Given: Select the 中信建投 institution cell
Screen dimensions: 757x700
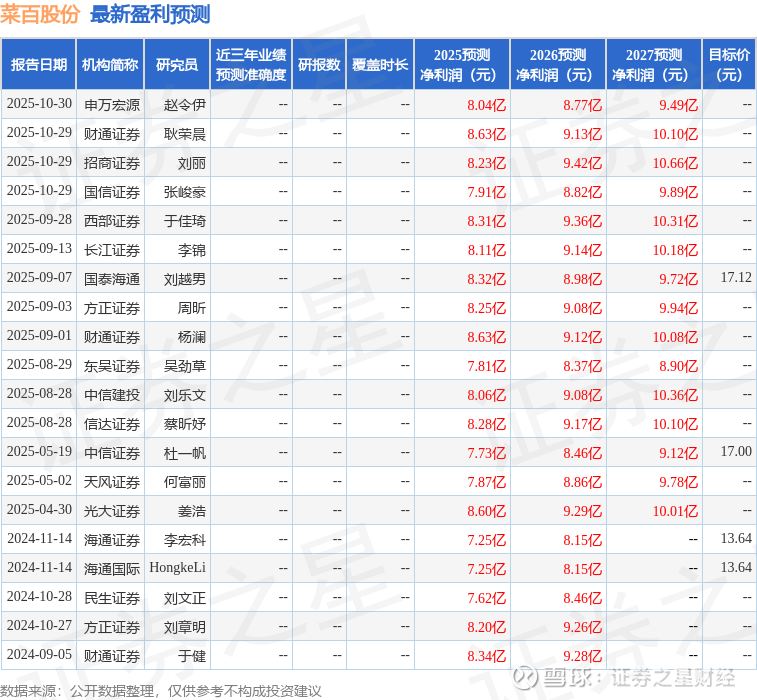Looking at the screenshot, I should click(112, 394).
